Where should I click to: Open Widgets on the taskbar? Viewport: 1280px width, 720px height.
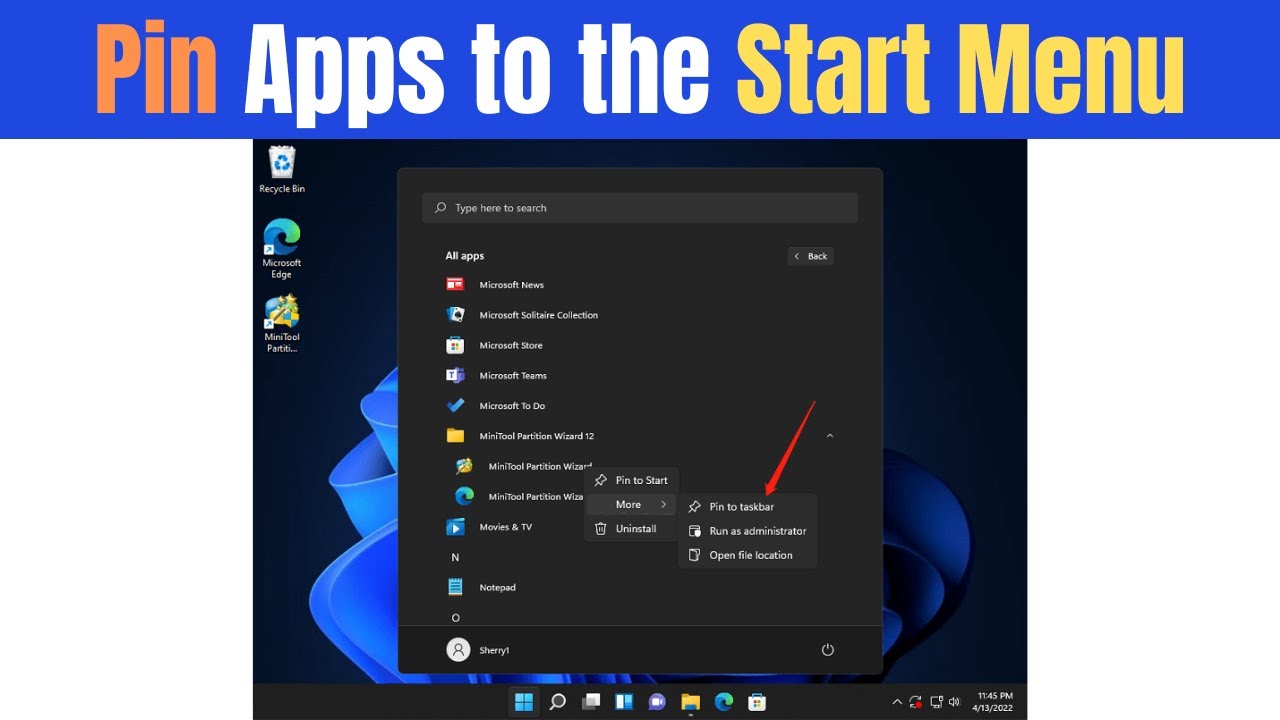tap(624, 702)
